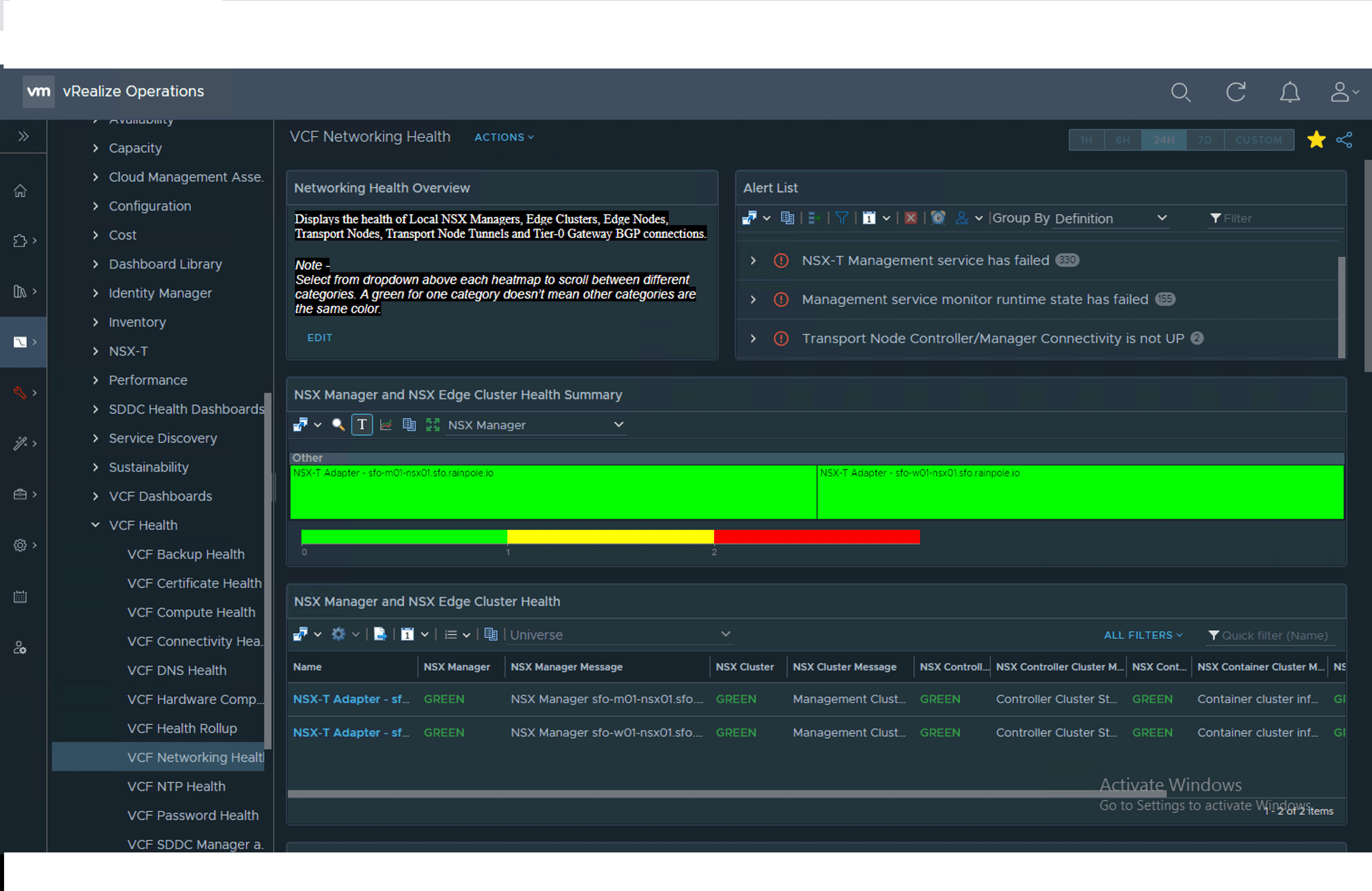
Task: Click the red cancel alert icon
Action: click(x=910, y=218)
